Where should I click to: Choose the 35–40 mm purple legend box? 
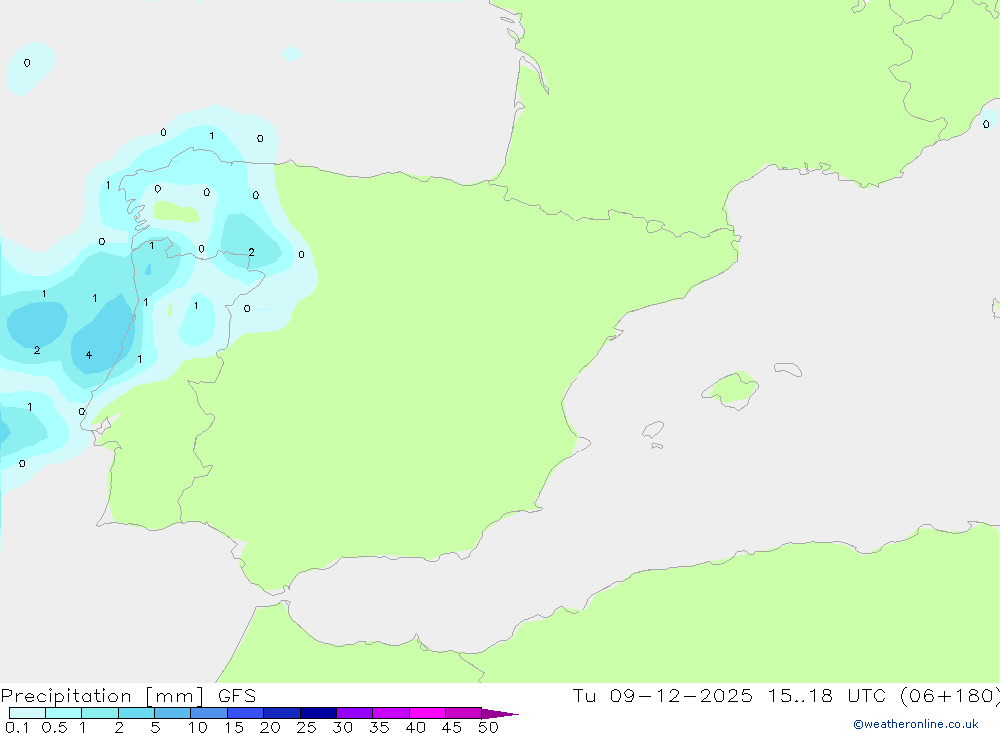pyautogui.click(x=390, y=713)
